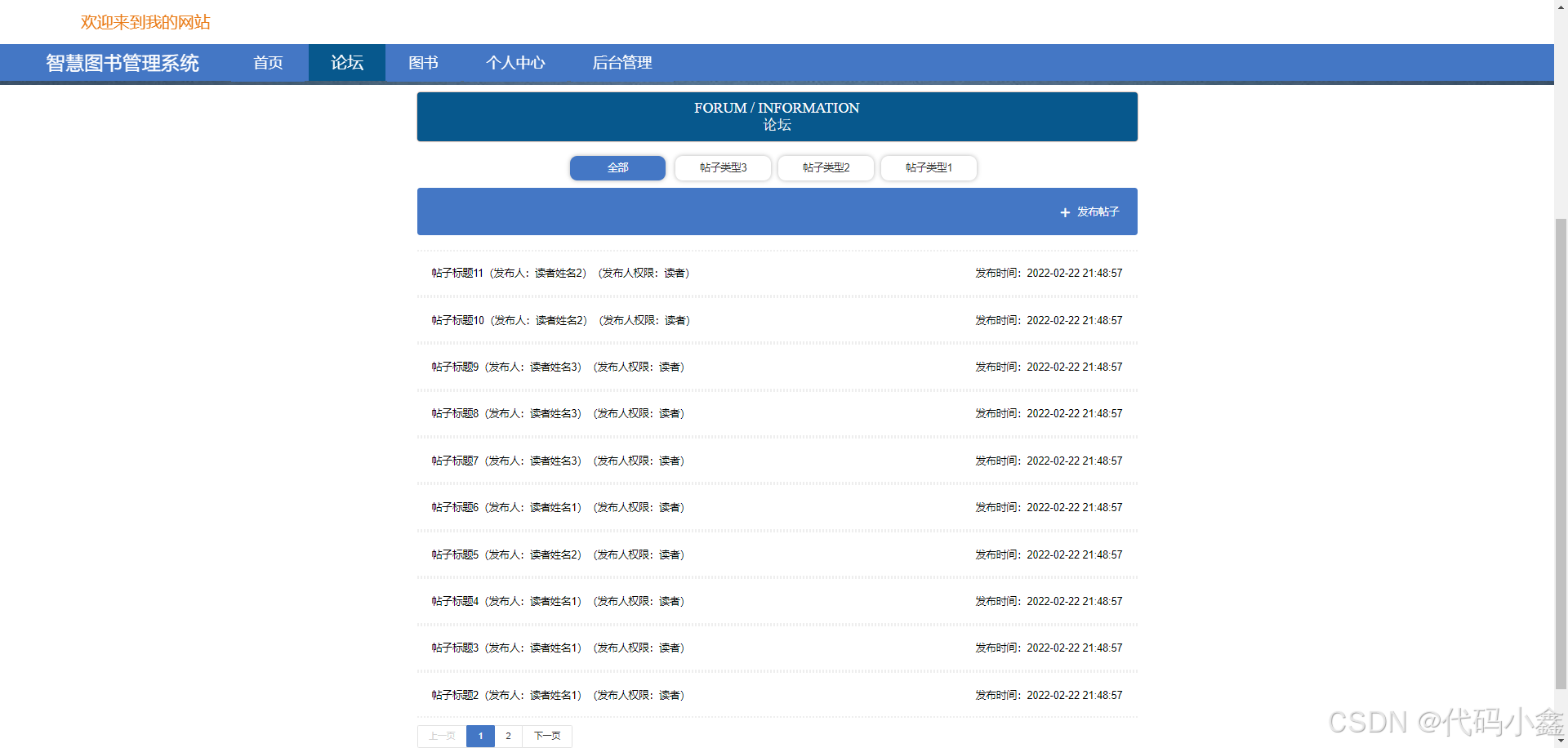Select page 1 in pagination
This screenshot has width=1568, height=748.
(x=480, y=736)
